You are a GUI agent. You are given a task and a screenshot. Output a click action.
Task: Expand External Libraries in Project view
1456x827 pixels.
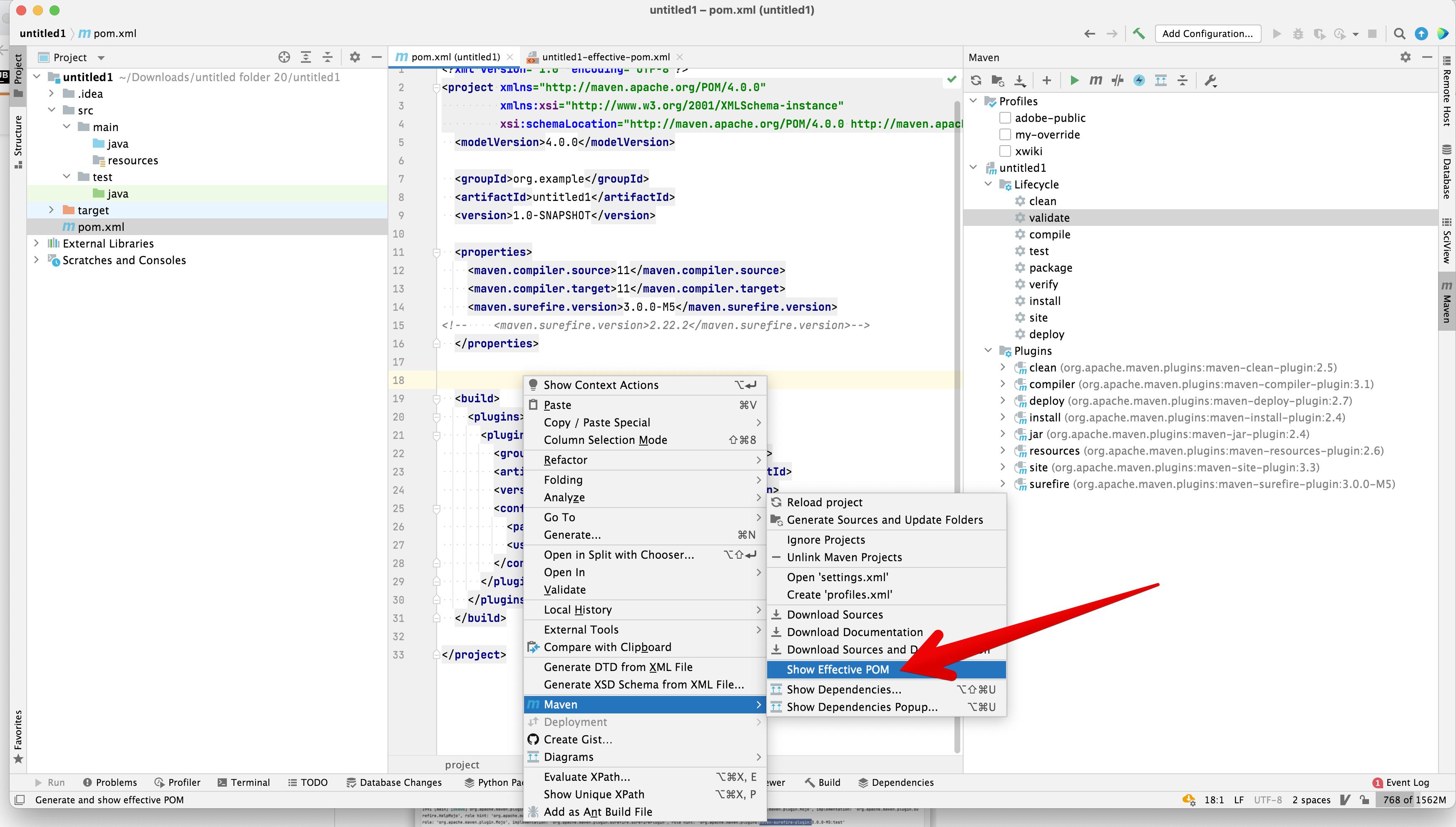click(37, 243)
